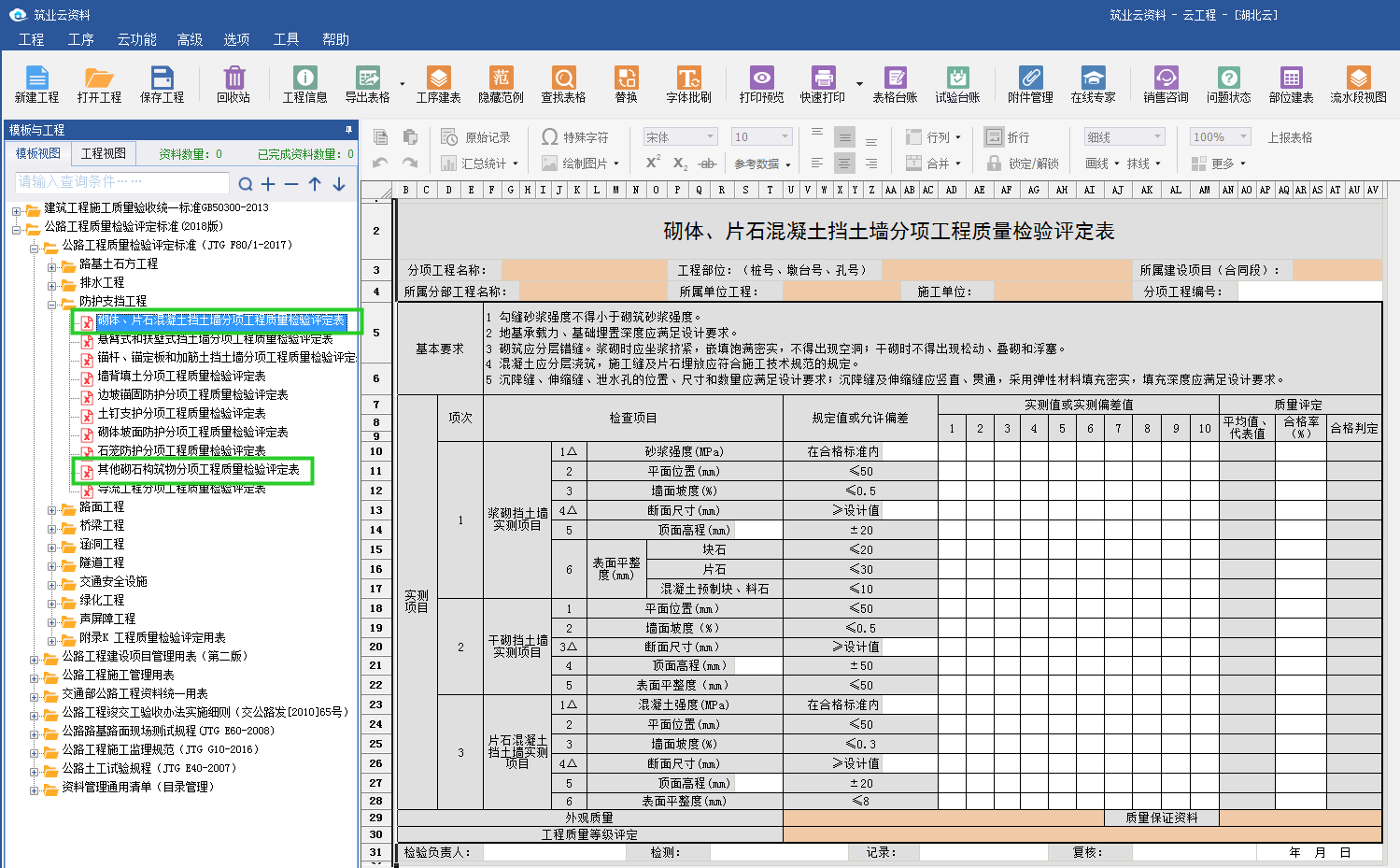Click the 原始记录 original record button

pyautogui.click(x=475, y=137)
